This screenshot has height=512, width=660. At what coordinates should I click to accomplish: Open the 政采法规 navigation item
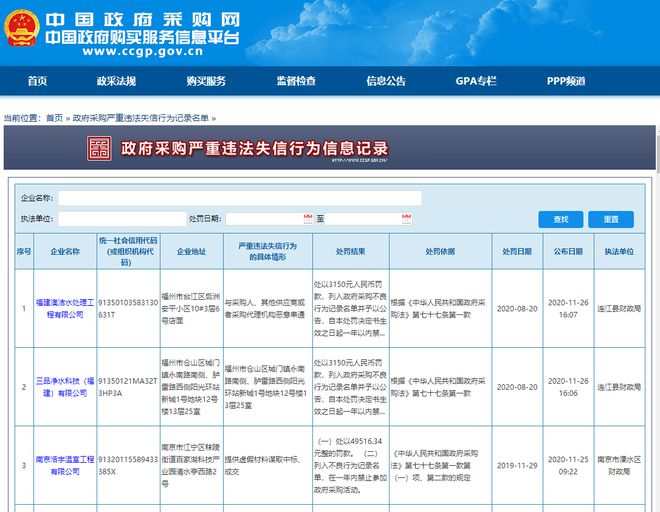point(116,81)
